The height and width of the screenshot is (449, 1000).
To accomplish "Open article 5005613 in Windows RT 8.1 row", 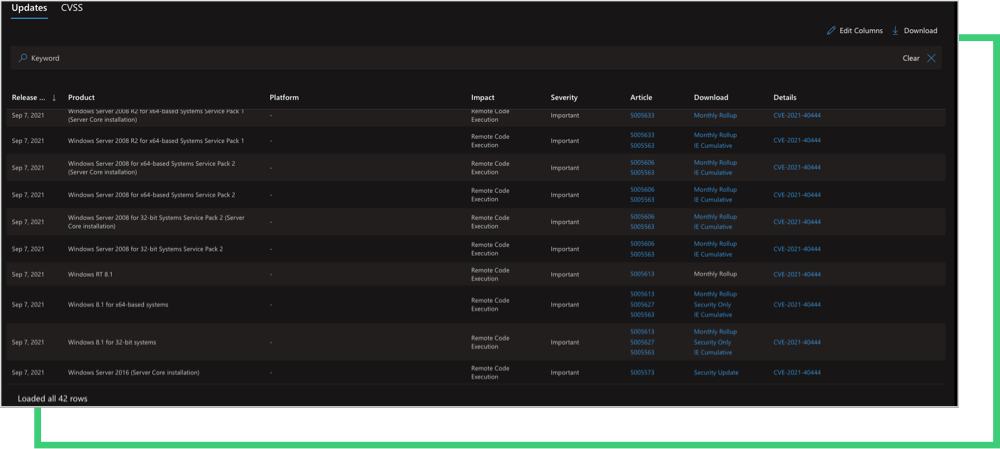I will tap(642, 274).
